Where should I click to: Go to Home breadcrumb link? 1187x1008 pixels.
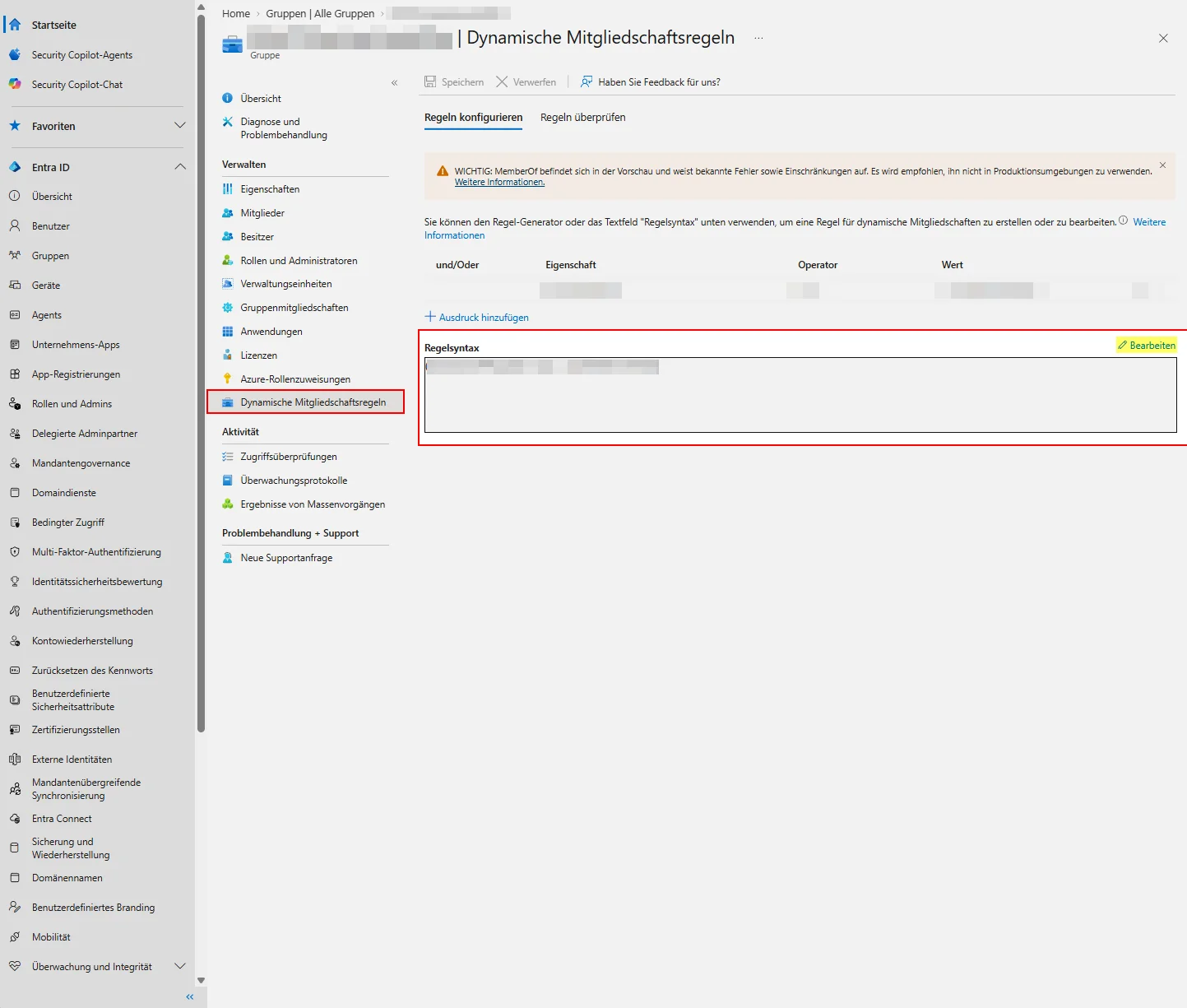click(236, 13)
